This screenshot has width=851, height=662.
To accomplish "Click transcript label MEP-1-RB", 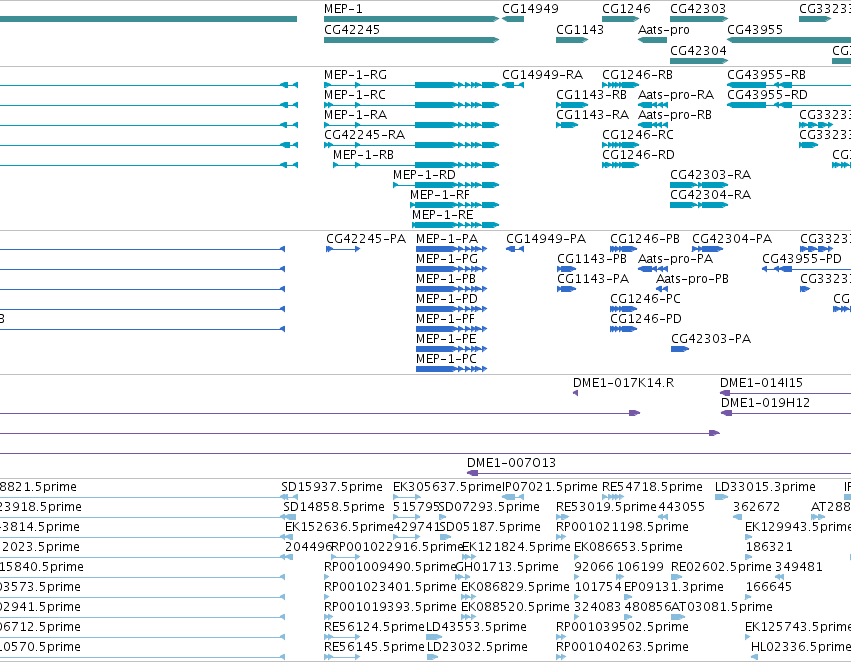I will [363, 155].
